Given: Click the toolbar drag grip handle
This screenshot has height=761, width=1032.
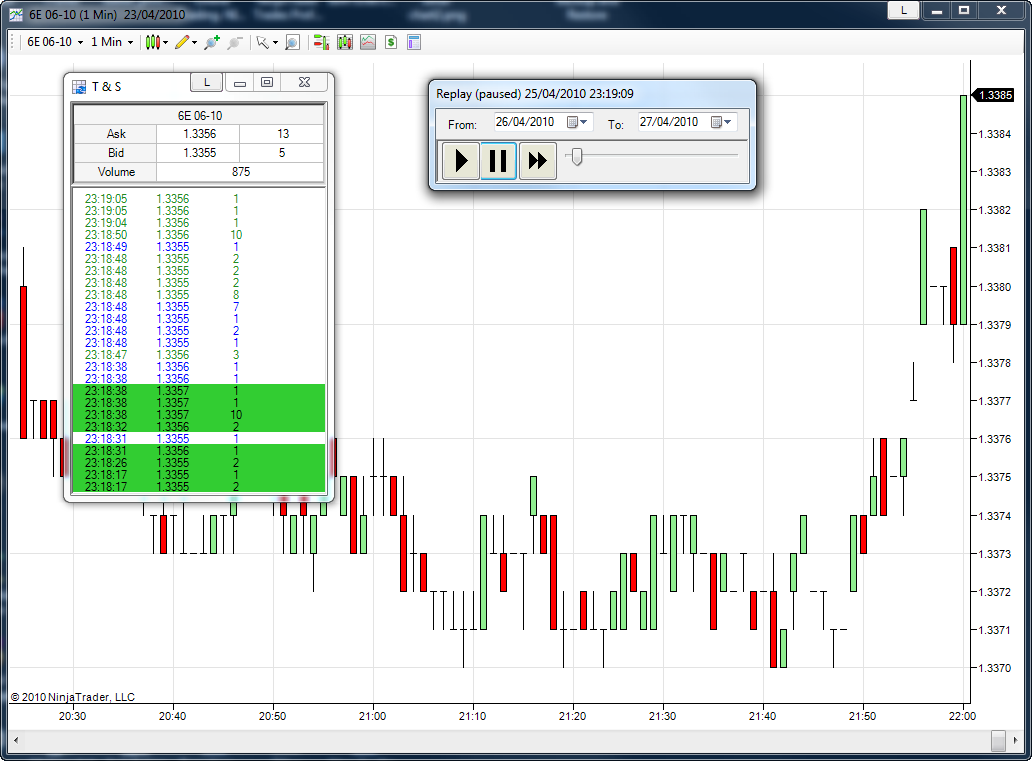Looking at the screenshot, I should (13, 43).
